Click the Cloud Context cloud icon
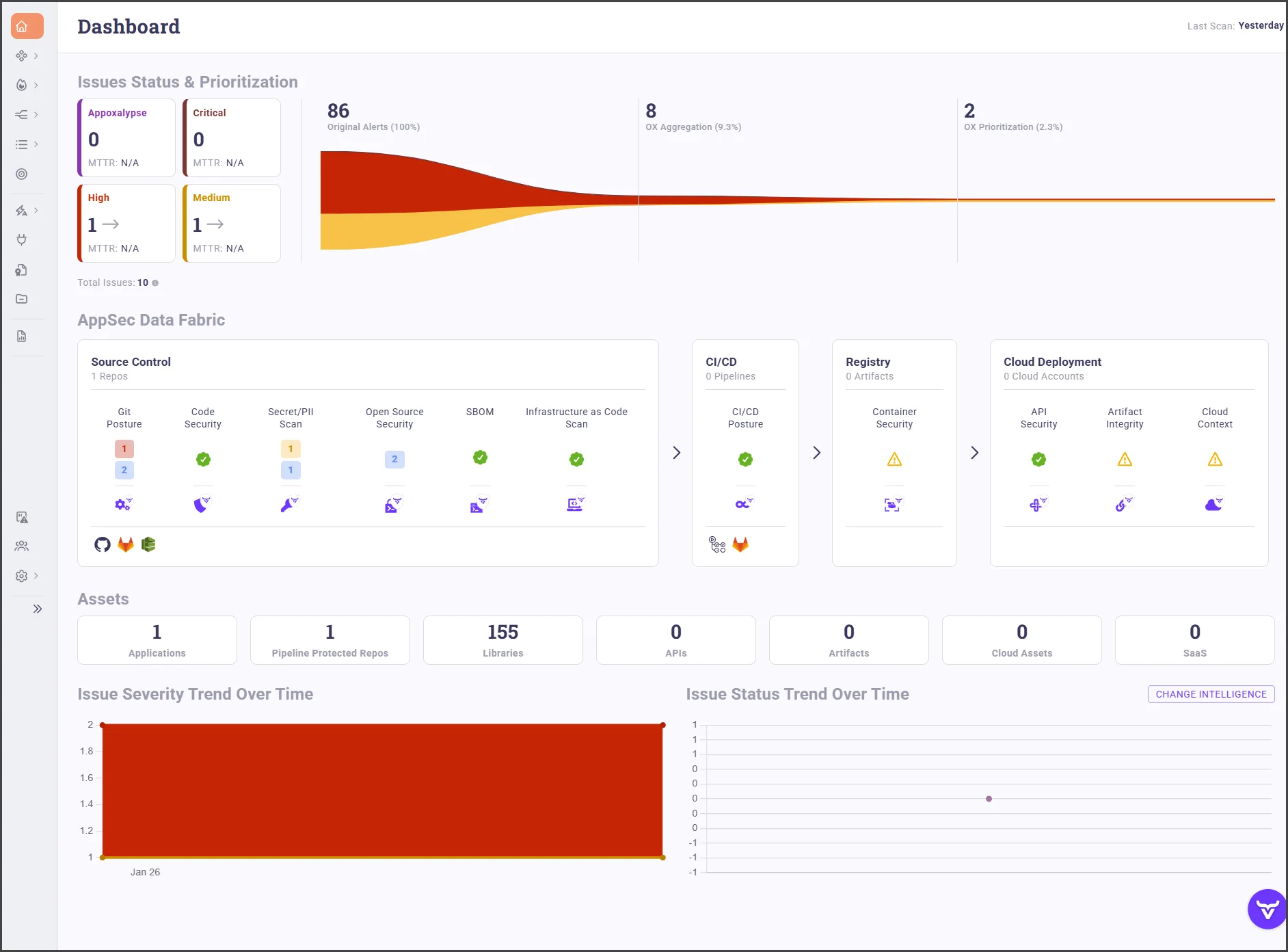 [x=1214, y=504]
